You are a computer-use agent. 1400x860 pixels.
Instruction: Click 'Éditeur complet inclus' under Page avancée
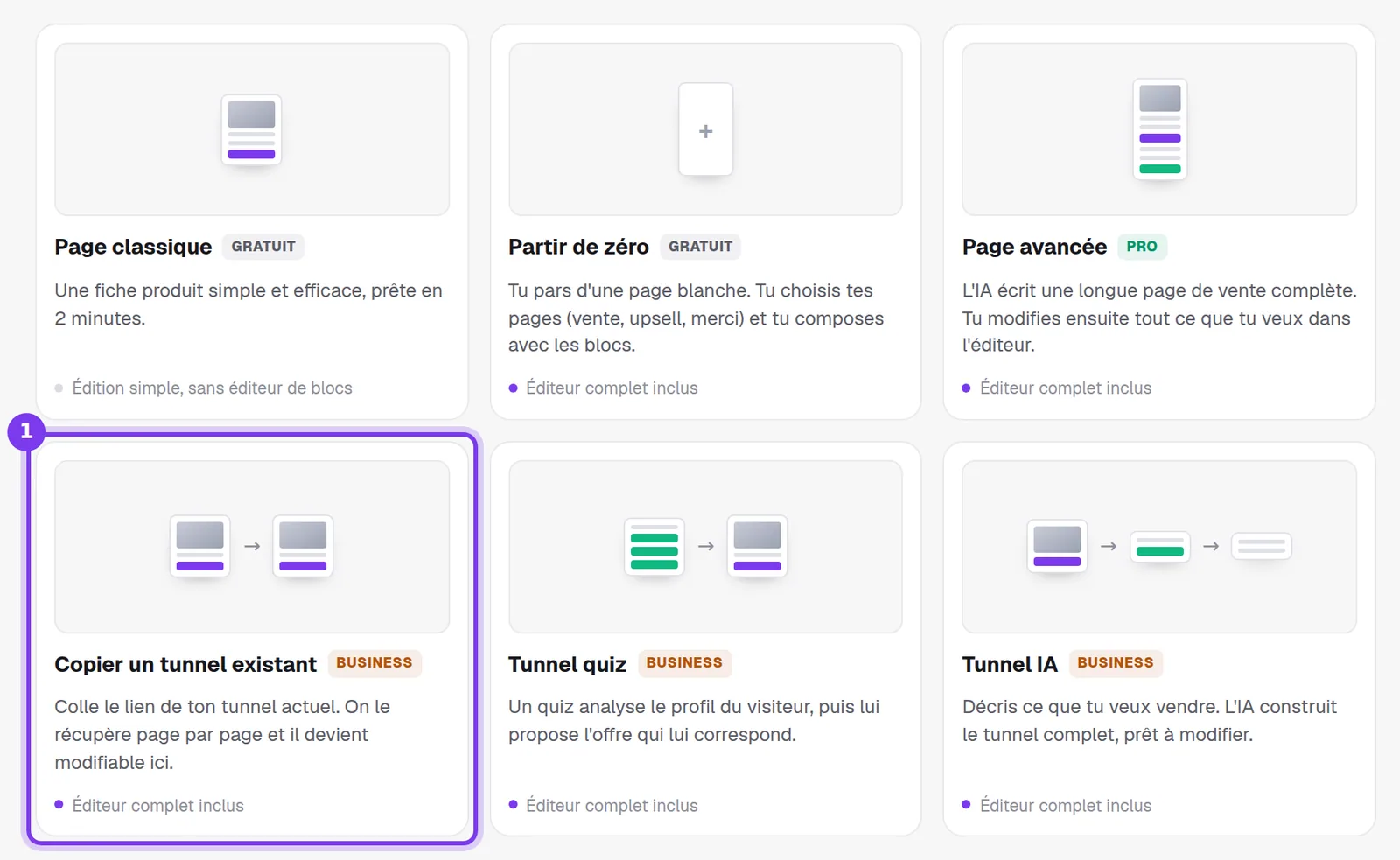pos(1066,388)
